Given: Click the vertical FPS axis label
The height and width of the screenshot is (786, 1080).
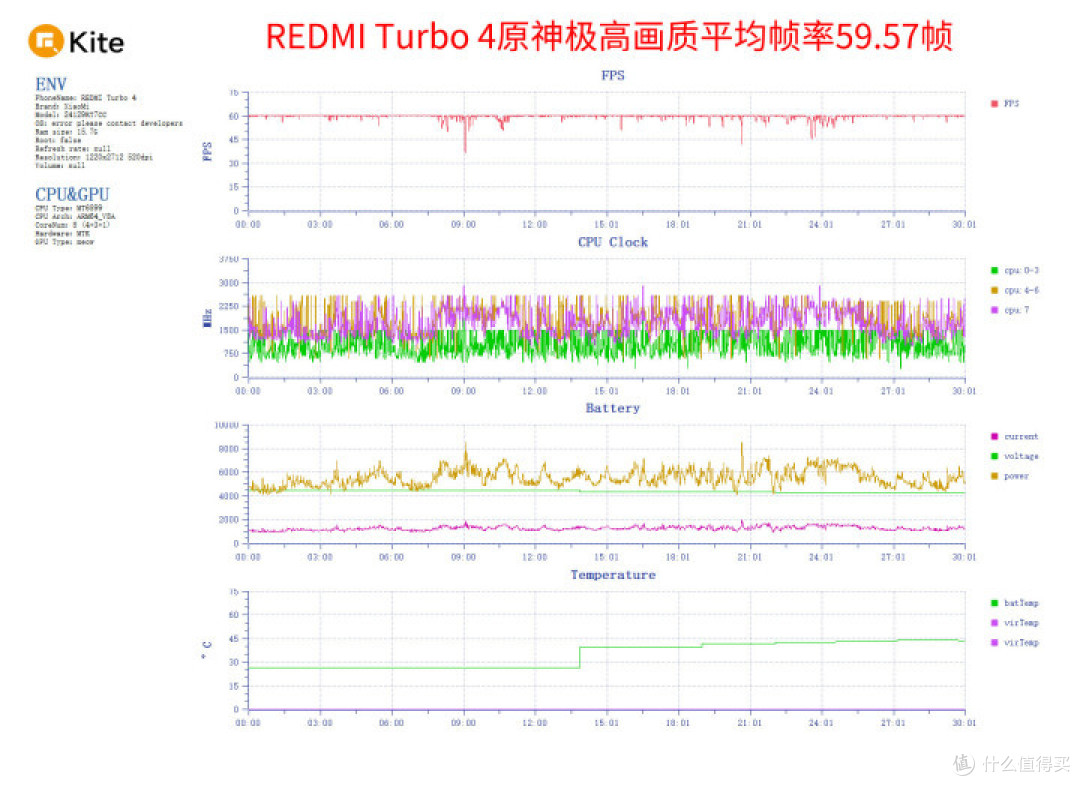Looking at the screenshot, I should [x=207, y=152].
